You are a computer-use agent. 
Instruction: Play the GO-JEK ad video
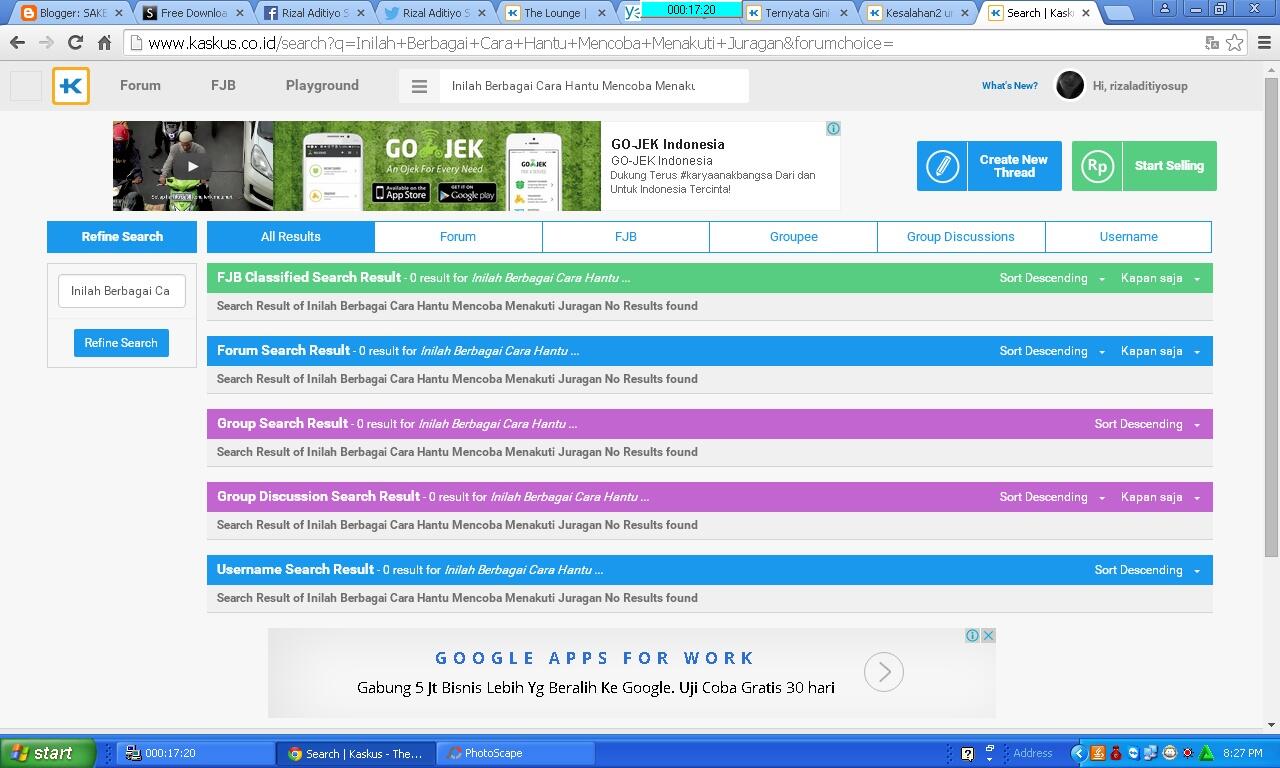pyautogui.click(x=193, y=166)
